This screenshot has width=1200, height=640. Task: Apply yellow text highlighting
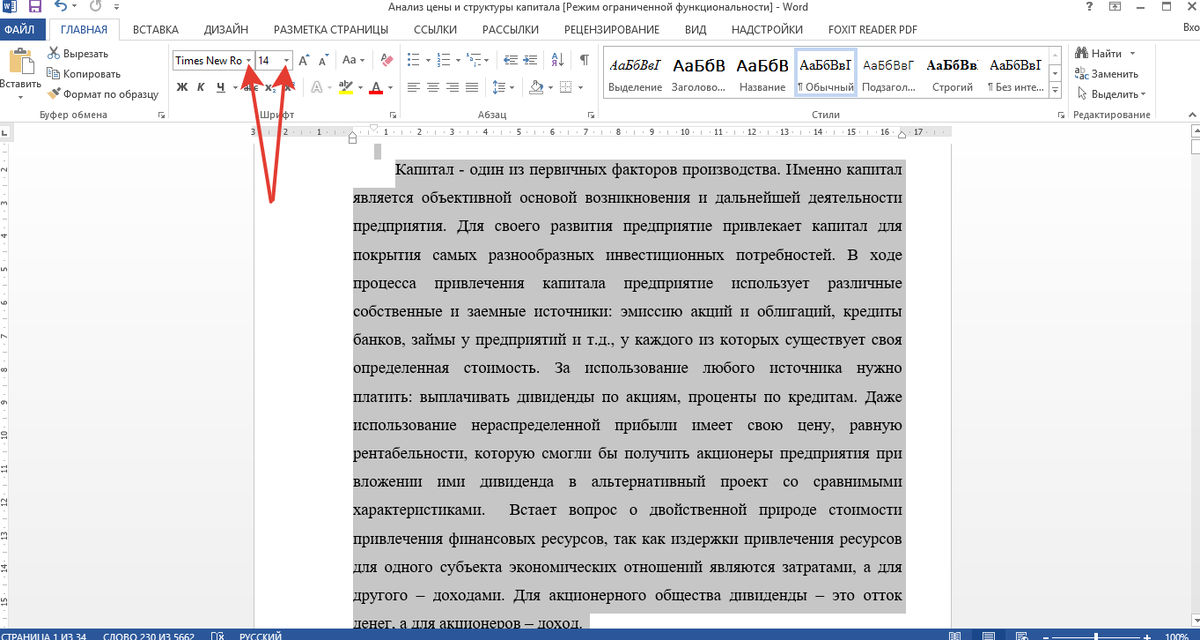click(345, 89)
